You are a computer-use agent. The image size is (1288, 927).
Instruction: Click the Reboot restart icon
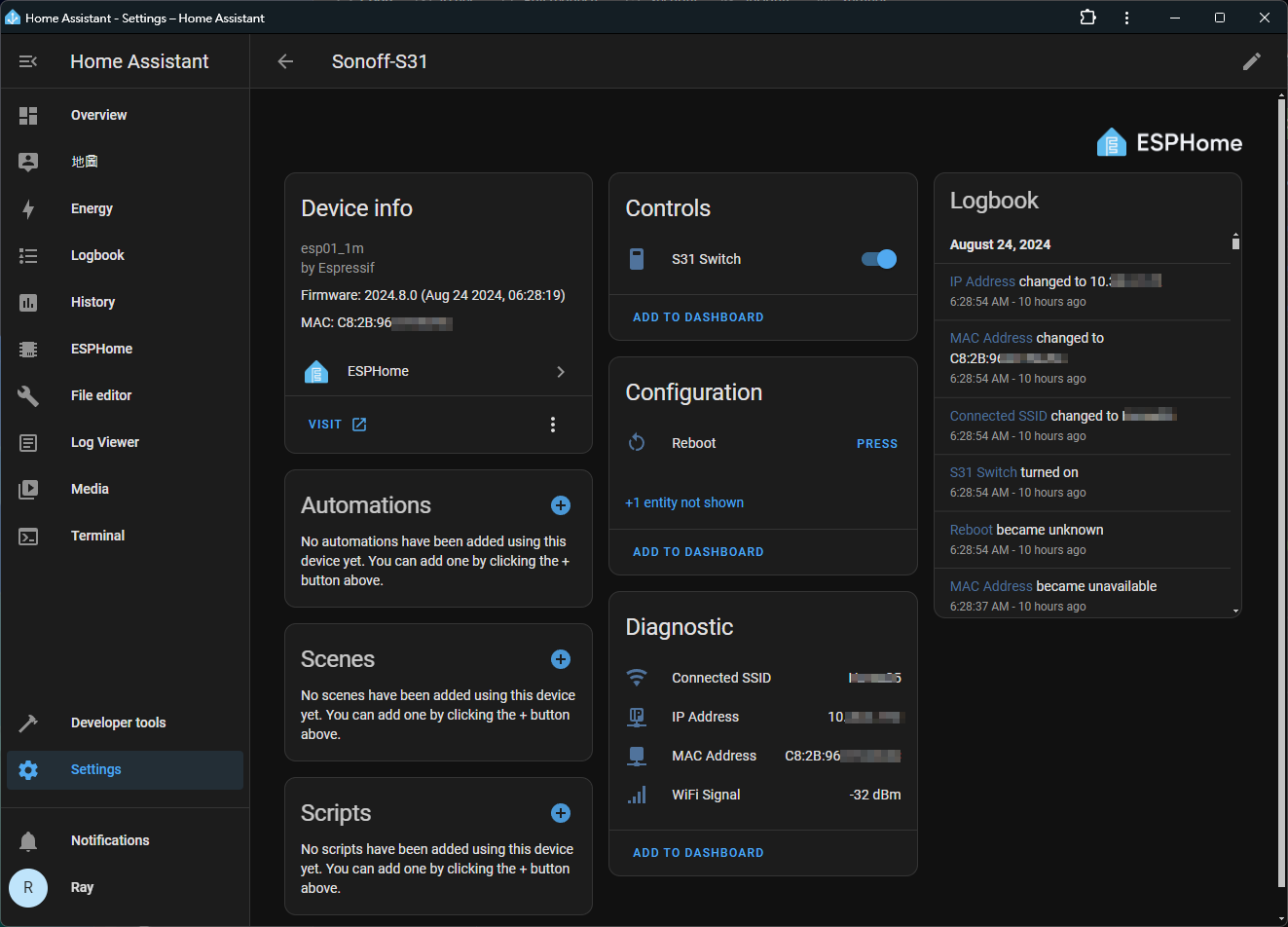pos(637,443)
